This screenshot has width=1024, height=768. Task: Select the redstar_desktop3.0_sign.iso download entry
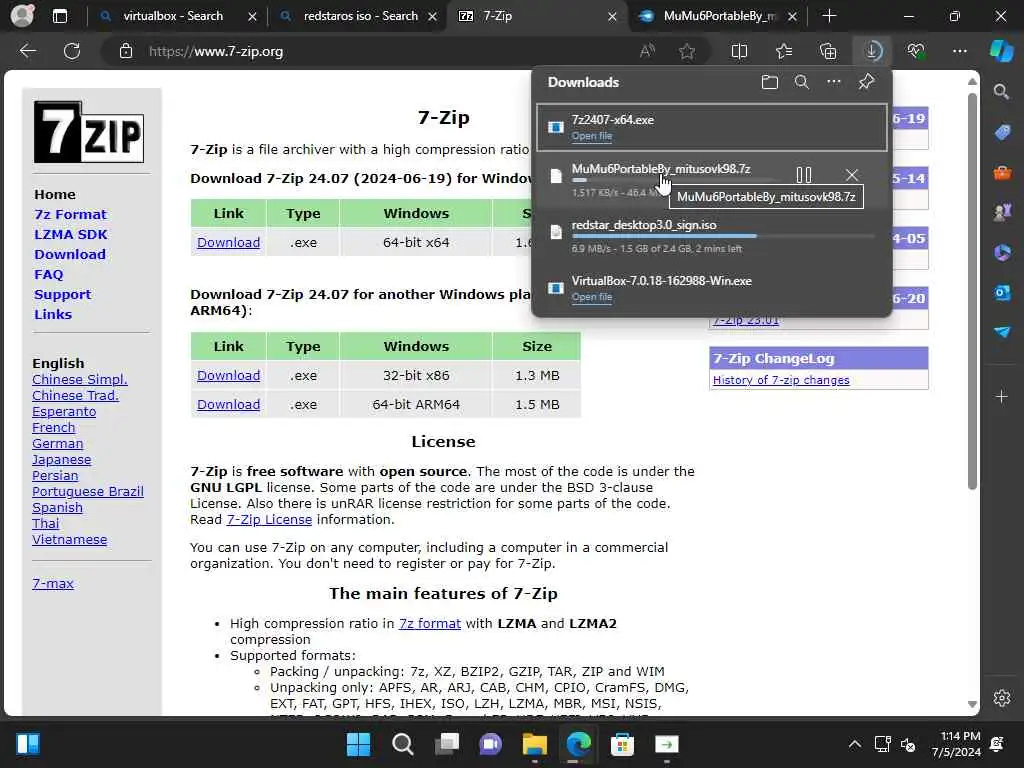(x=712, y=236)
